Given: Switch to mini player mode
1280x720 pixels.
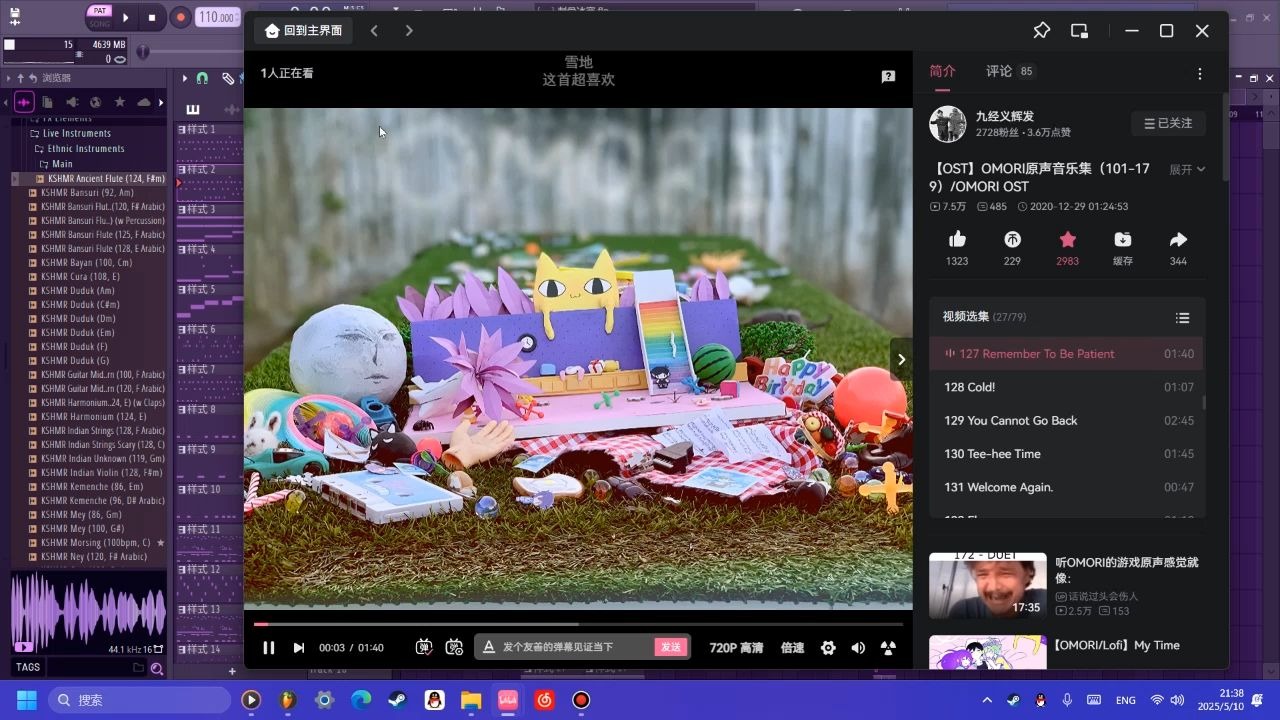Looking at the screenshot, I should pos(1079,31).
